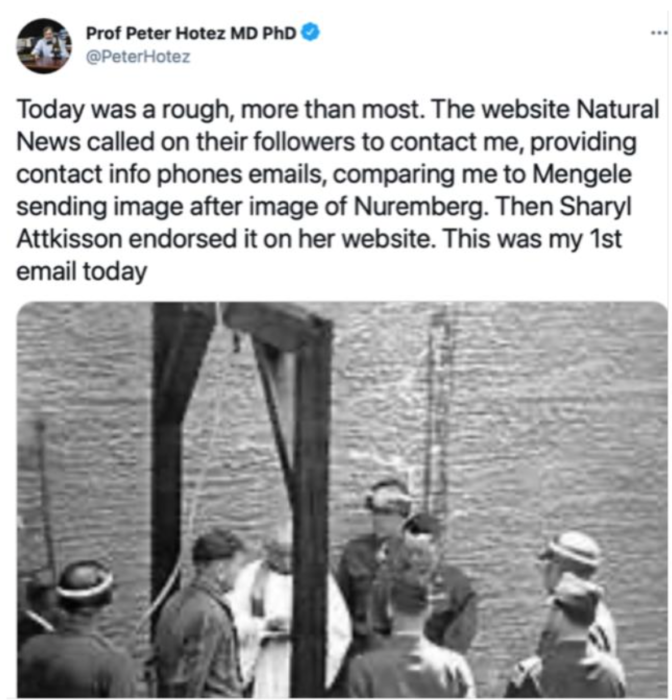672x700 pixels.
Task: Open Peter Hotez's profile avatar picture
Action: 44,46
